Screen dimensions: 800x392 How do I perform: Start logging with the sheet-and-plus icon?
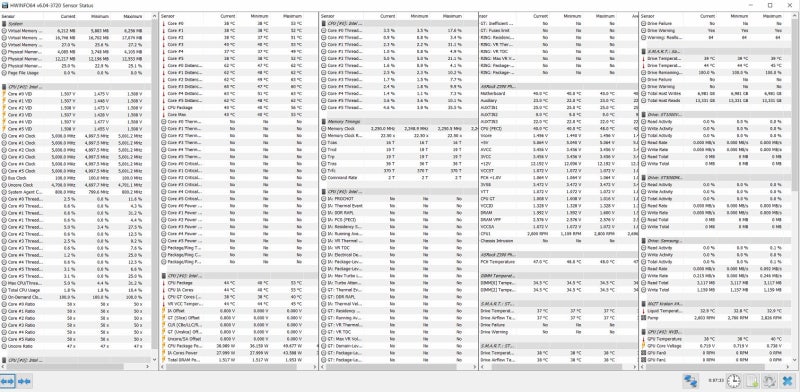click(751, 381)
